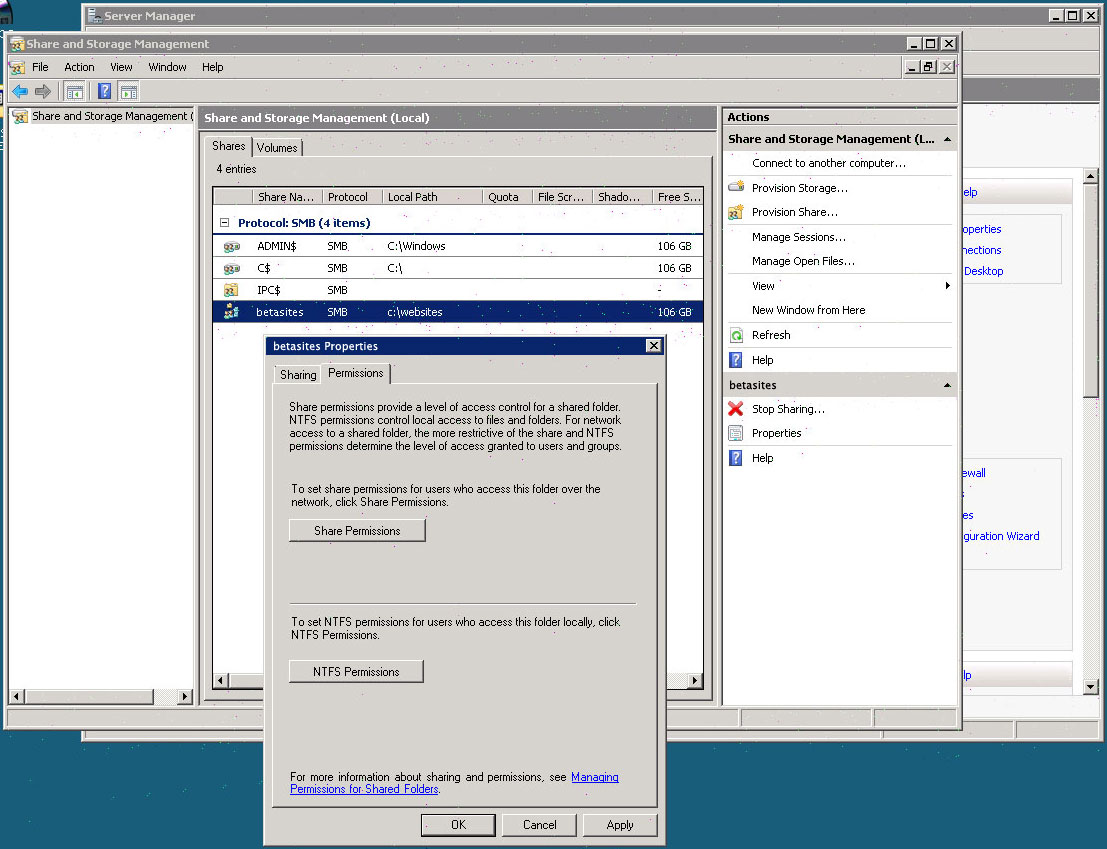The width and height of the screenshot is (1107, 849).
Task: Close the betasites Properties dialog
Action: [x=654, y=346]
